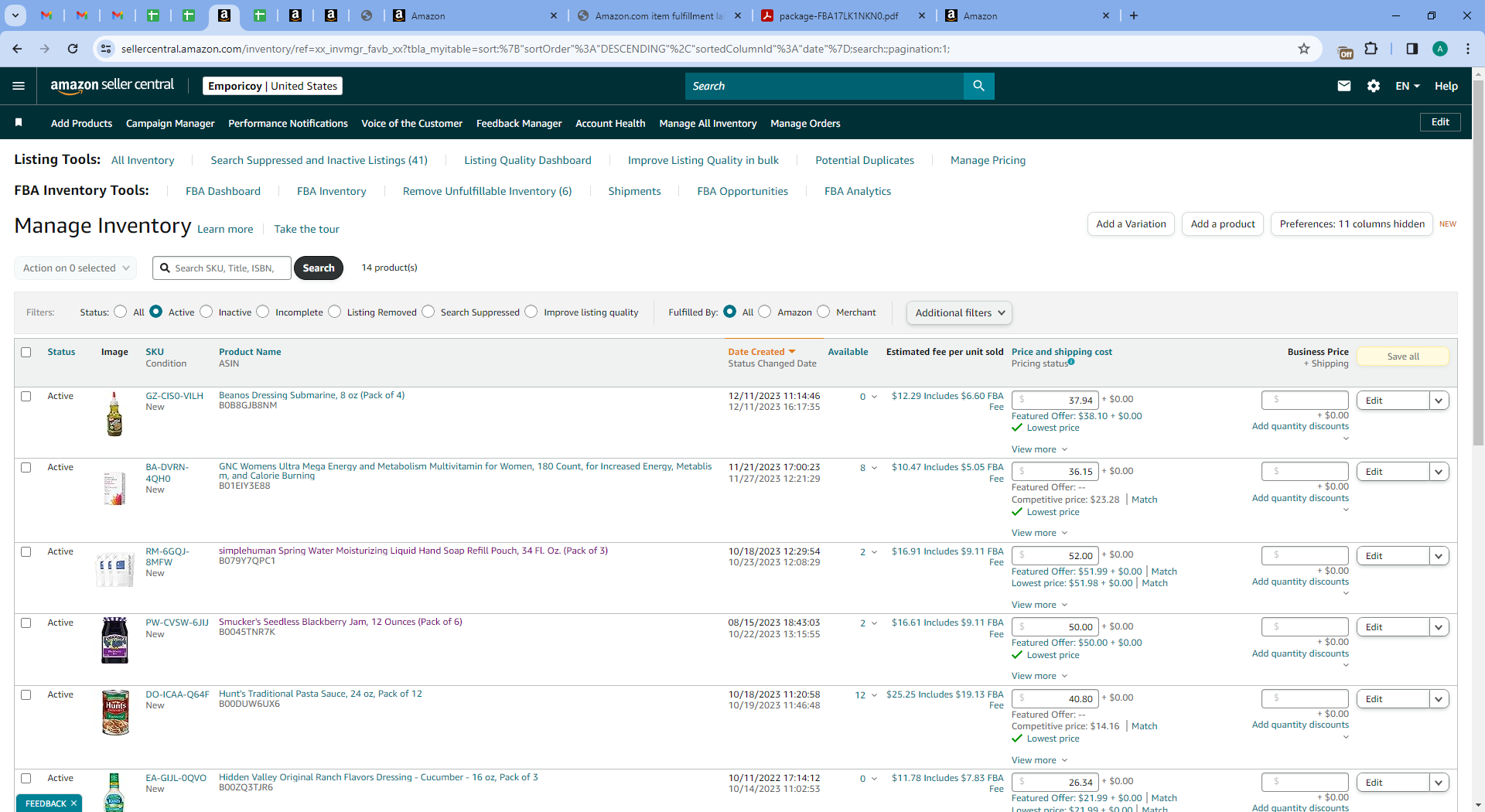
Task: Reload the current page
Action: pyautogui.click(x=73, y=49)
